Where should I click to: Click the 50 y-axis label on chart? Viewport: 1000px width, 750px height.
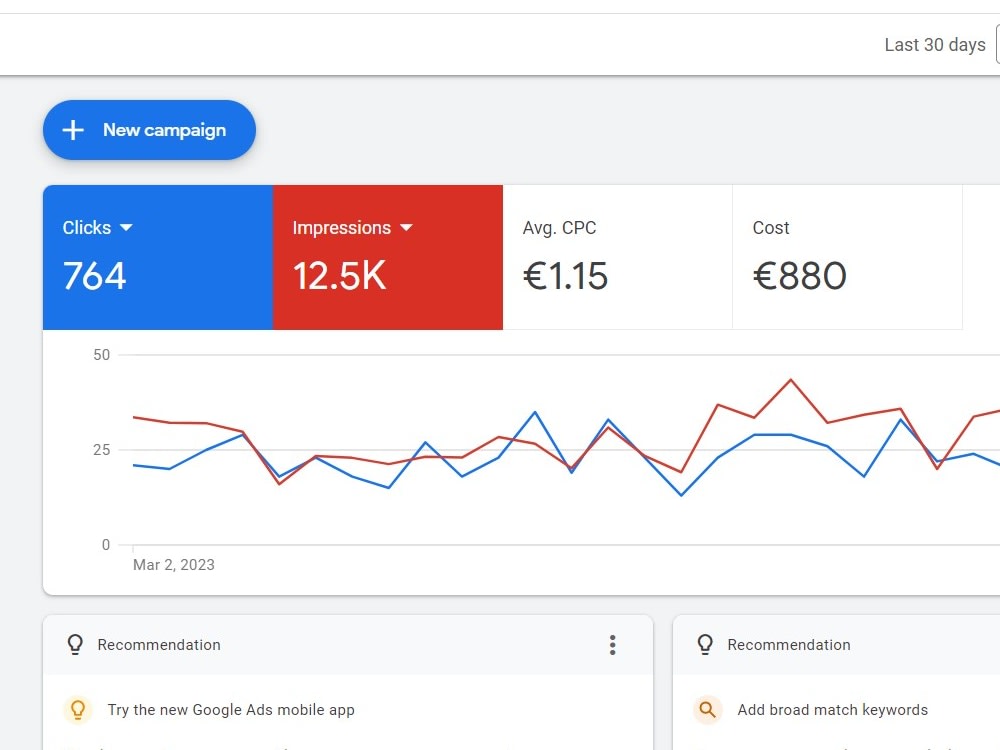point(101,355)
